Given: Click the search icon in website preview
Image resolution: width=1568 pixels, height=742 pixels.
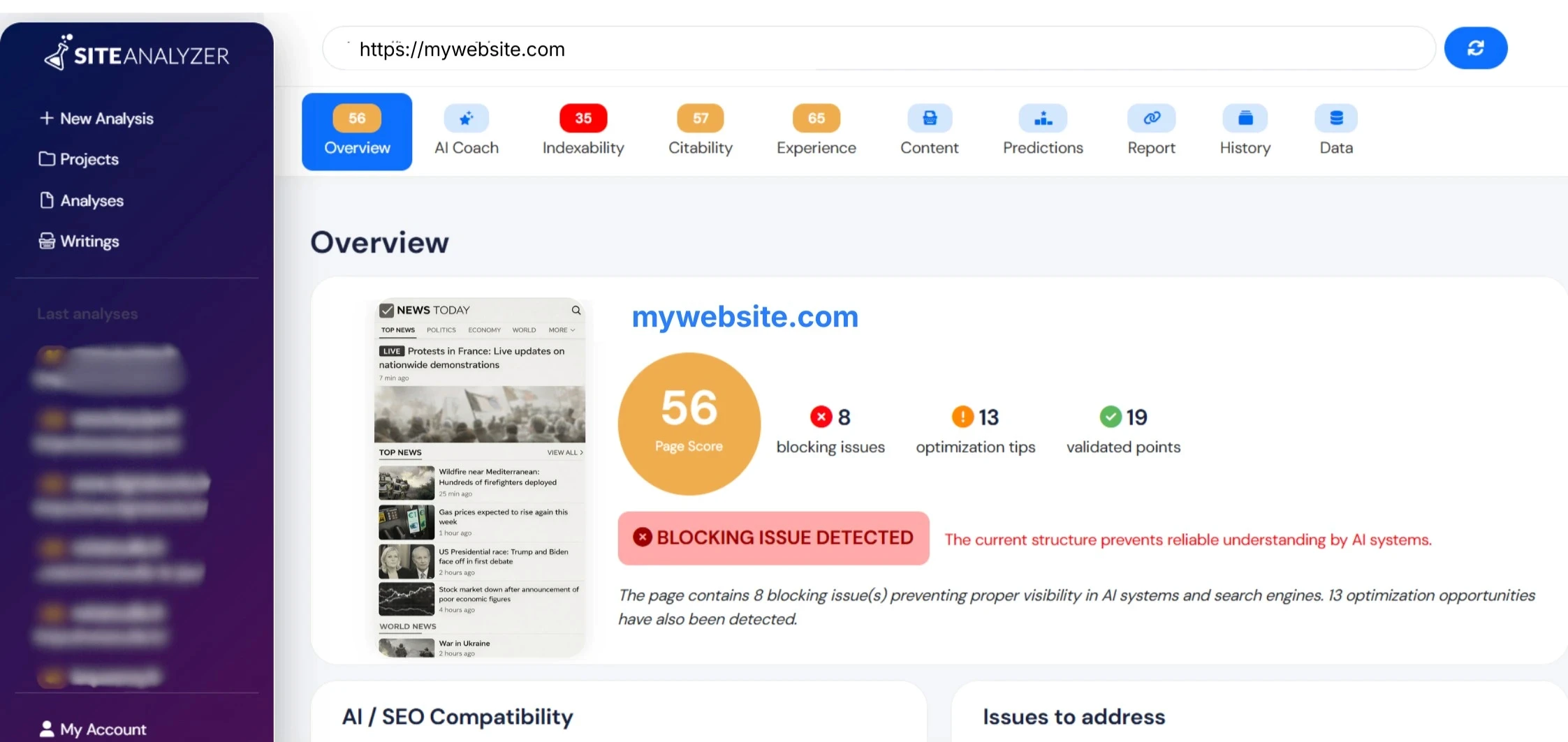Looking at the screenshot, I should point(576,310).
